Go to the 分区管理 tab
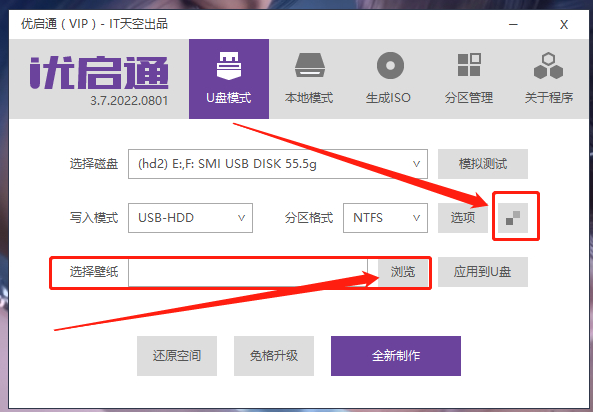Viewport: 593px width, 412px height. pos(469,79)
